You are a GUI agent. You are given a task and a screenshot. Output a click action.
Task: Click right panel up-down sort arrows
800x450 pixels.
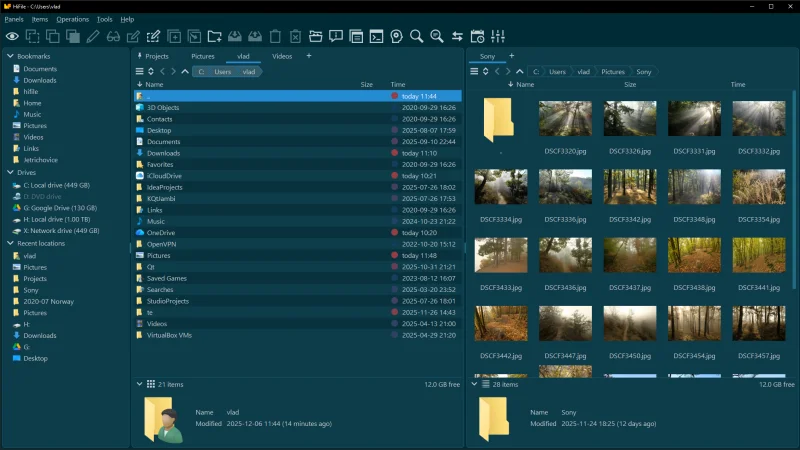[x=486, y=71]
